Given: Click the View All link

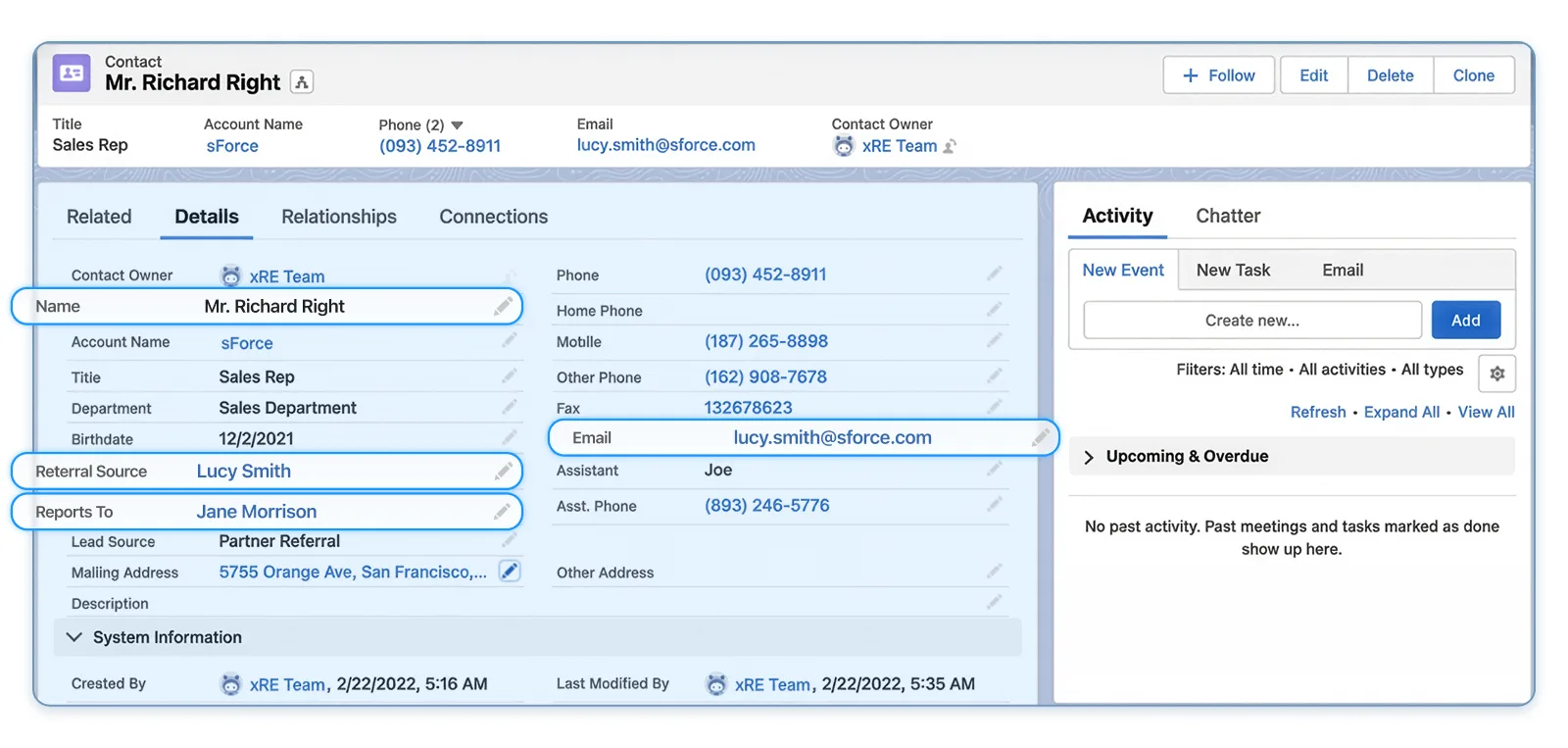Looking at the screenshot, I should [x=1486, y=412].
